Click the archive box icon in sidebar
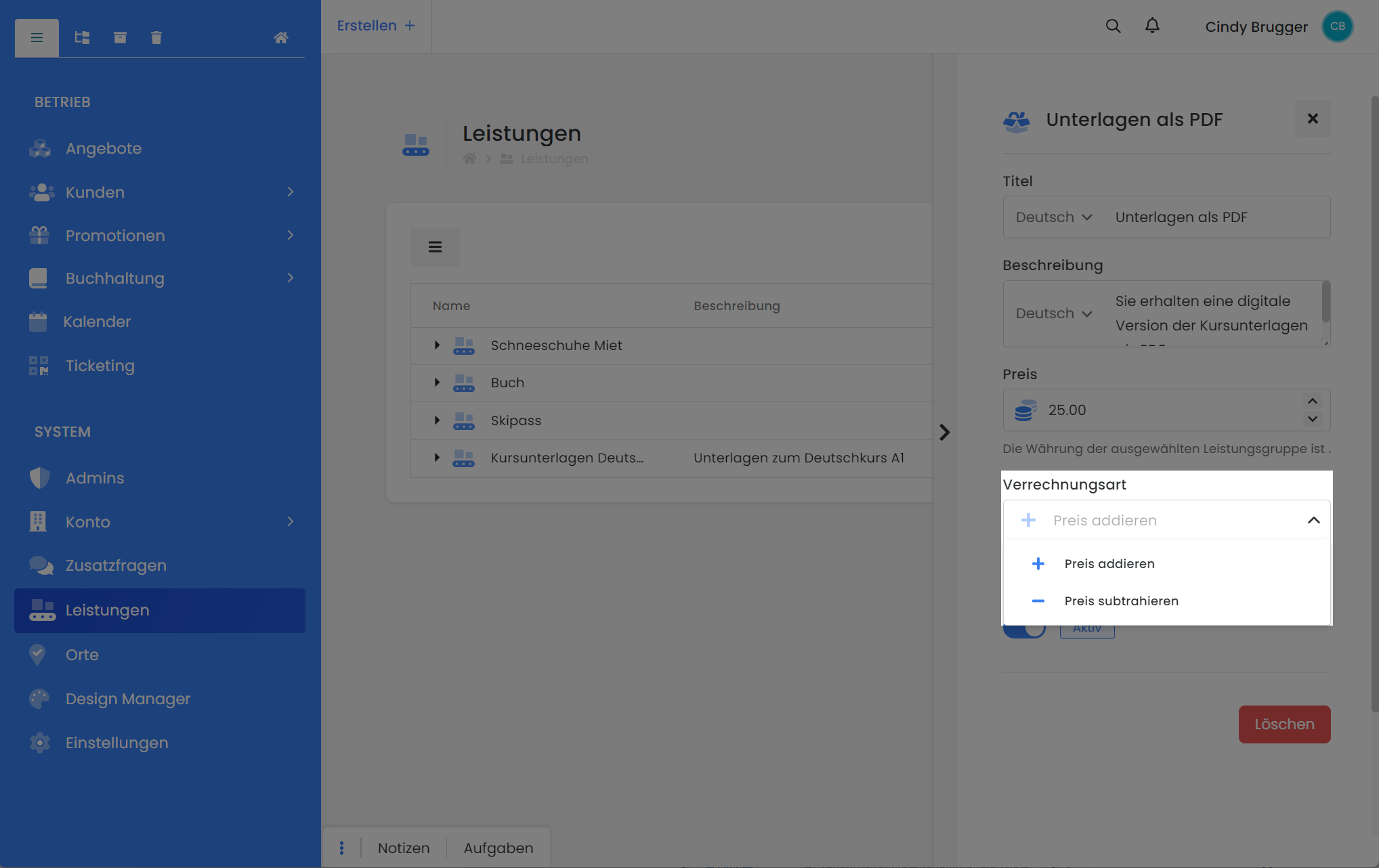 tap(120, 38)
